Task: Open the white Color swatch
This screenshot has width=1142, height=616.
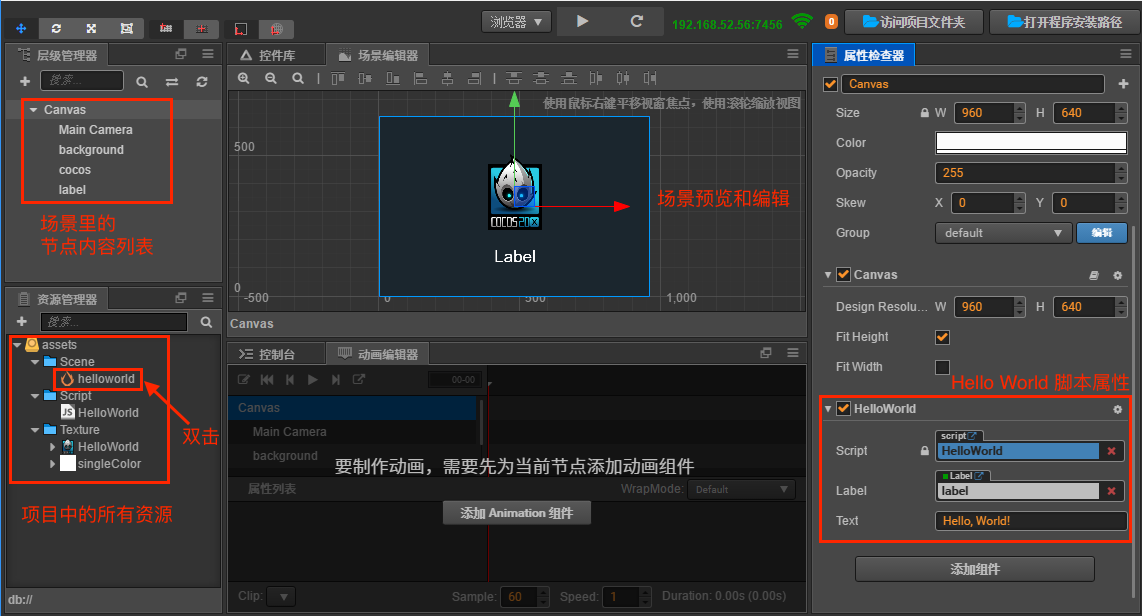Action: click(x=1031, y=143)
